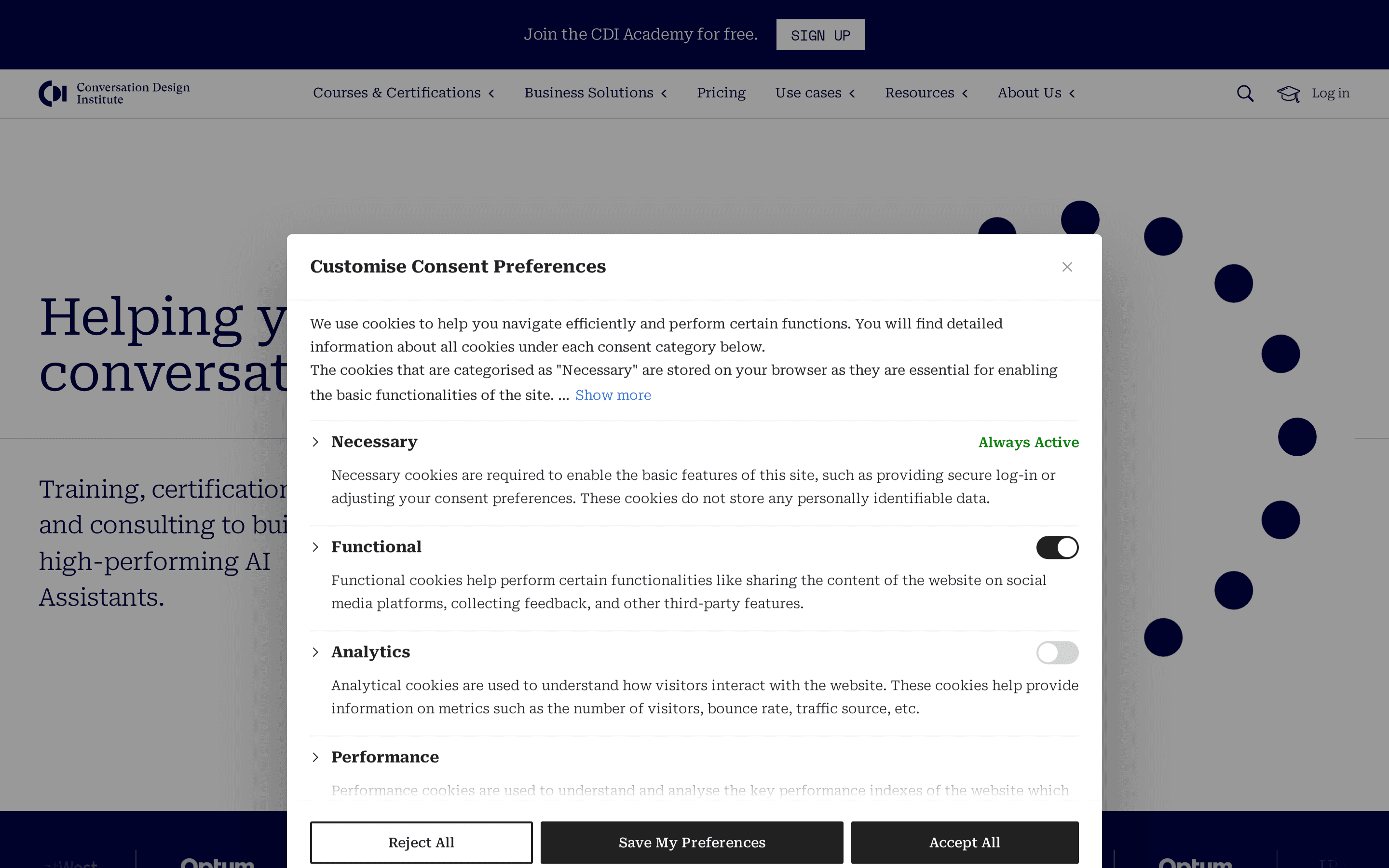Open the About Us menu

tap(1036, 93)
